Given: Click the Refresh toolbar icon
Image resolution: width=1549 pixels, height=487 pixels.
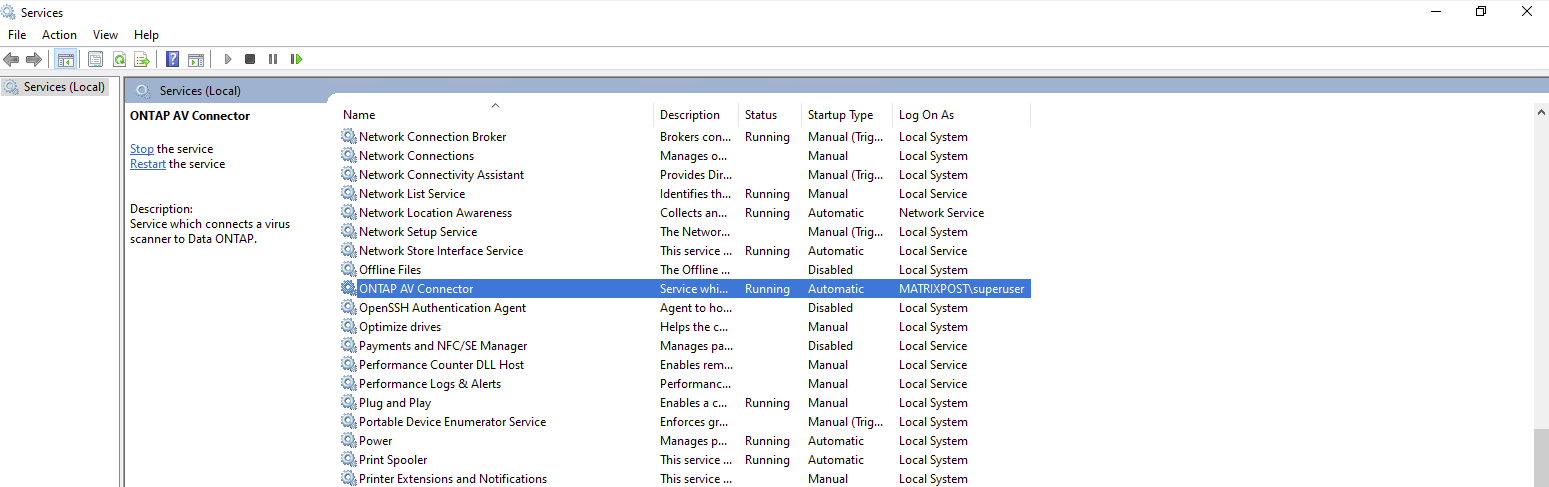Looking at the screenshot, I should [119, 60].
